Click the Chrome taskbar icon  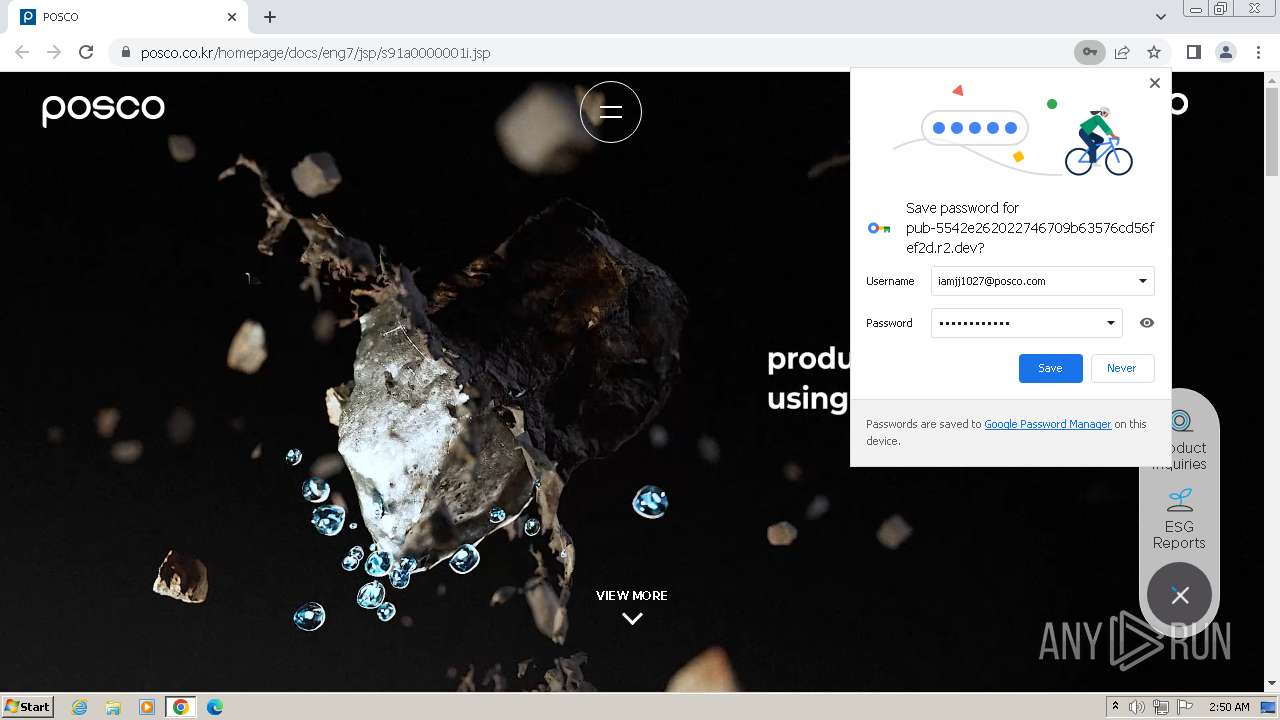[181, 707]
